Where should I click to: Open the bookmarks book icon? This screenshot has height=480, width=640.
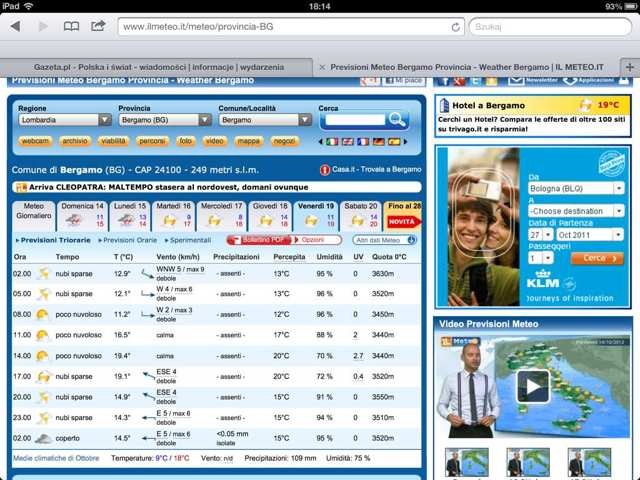pos(71,27)
